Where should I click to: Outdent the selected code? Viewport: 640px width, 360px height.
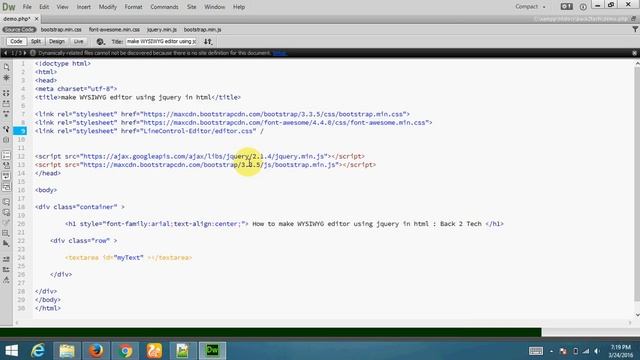(x=6, y=269)
